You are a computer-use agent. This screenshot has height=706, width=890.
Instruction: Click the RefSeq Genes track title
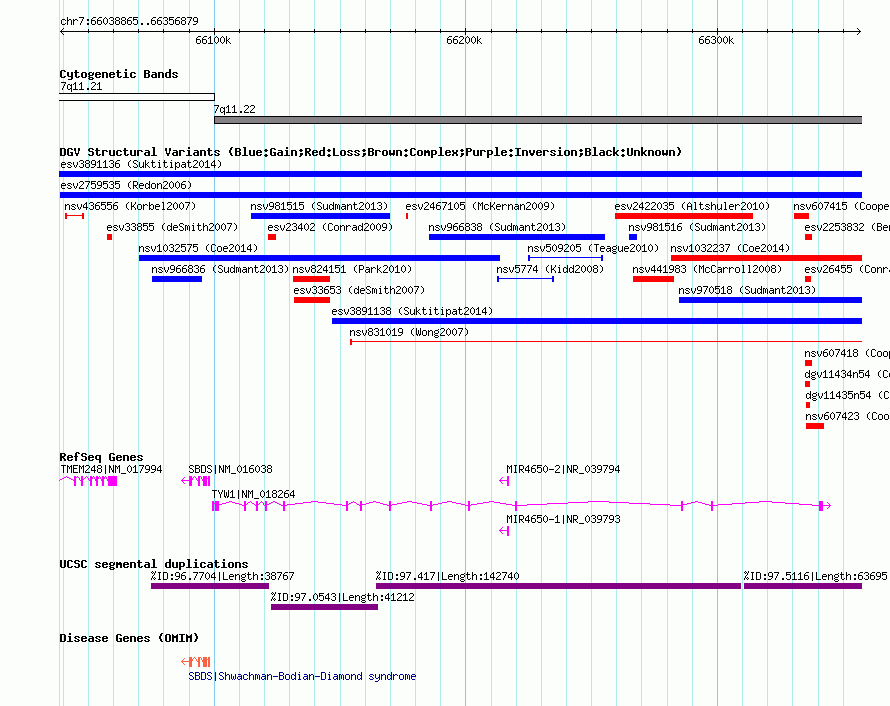click(101, 457)
